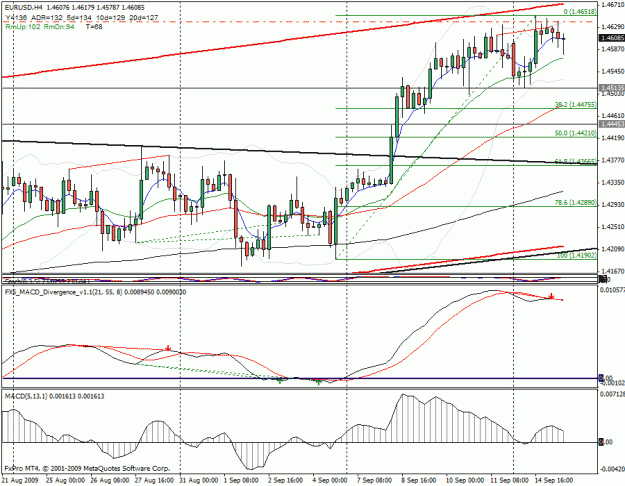Click the green up arrow near 4 Sep
Image resolution: width=625 pixels, height=486 pixels.
coord(318,382)
